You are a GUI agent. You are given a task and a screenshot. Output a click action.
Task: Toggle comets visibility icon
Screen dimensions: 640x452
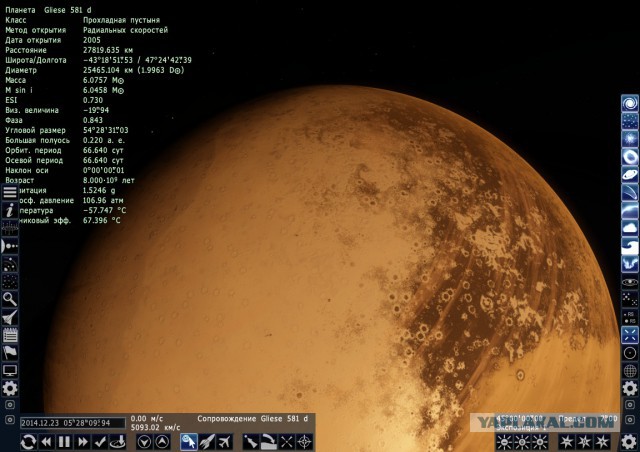[630, 193]
